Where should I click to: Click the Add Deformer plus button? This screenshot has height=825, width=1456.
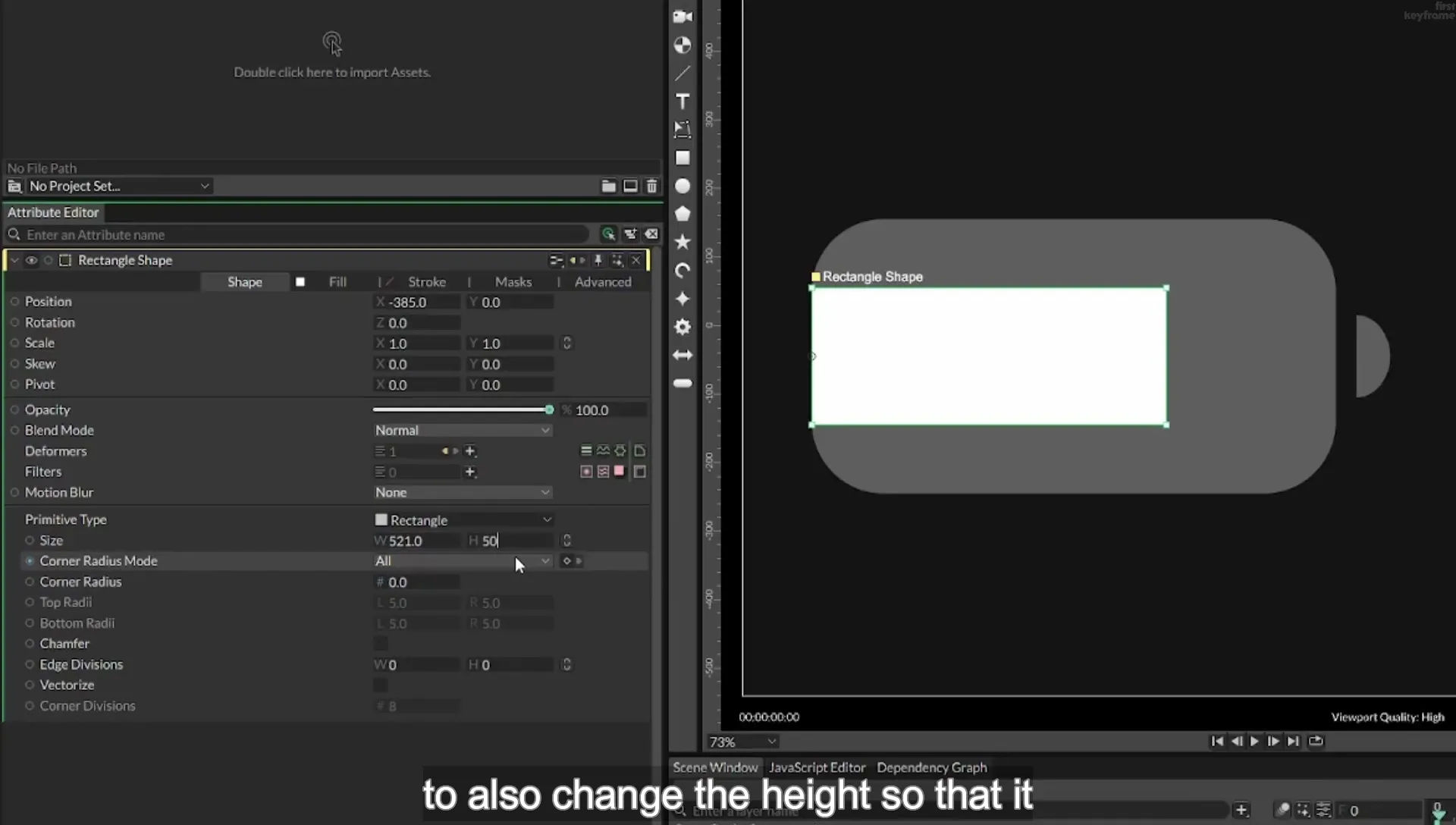click(470, 451)
